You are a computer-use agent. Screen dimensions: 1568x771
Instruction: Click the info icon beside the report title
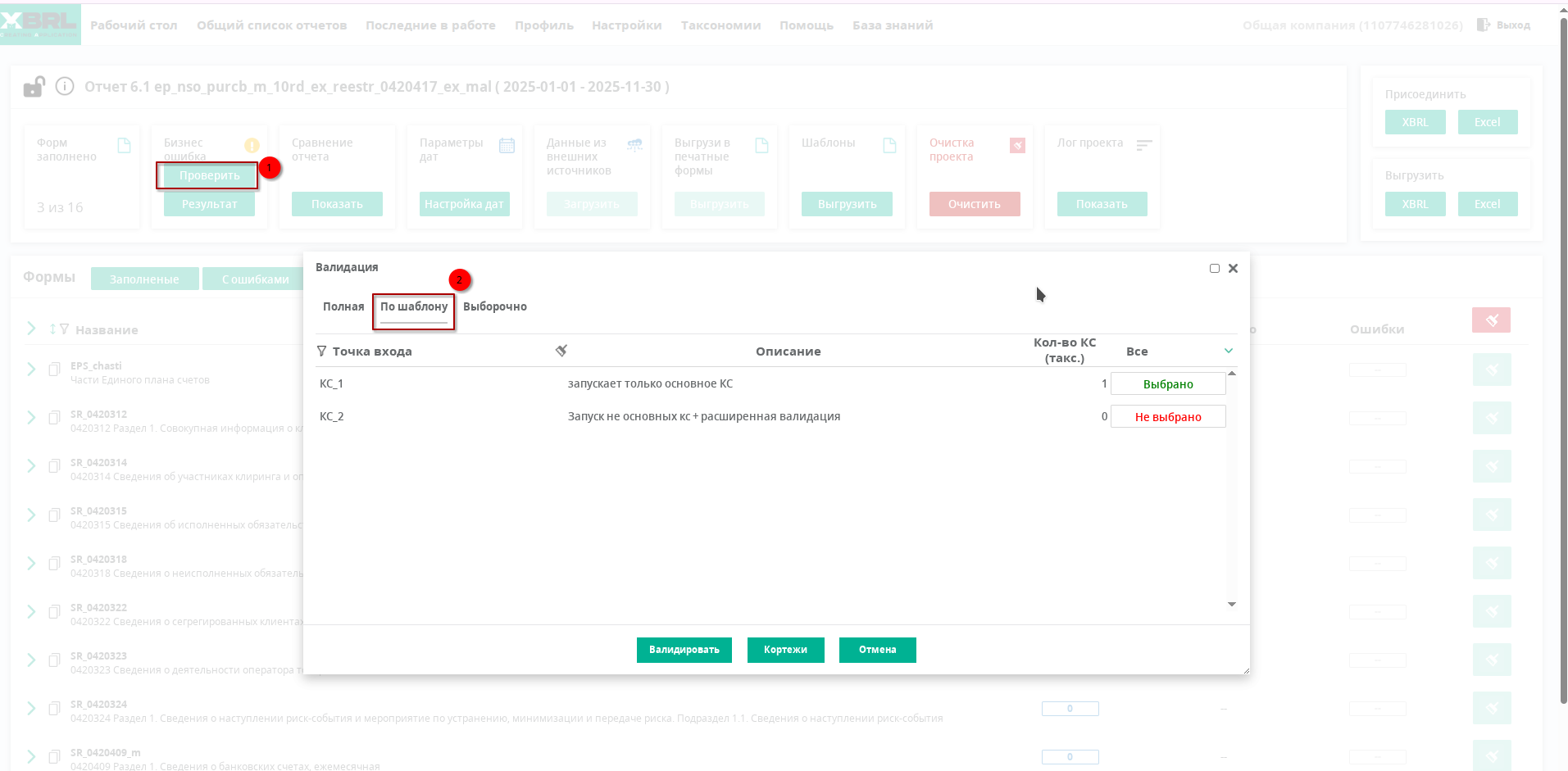coord(65,86)
